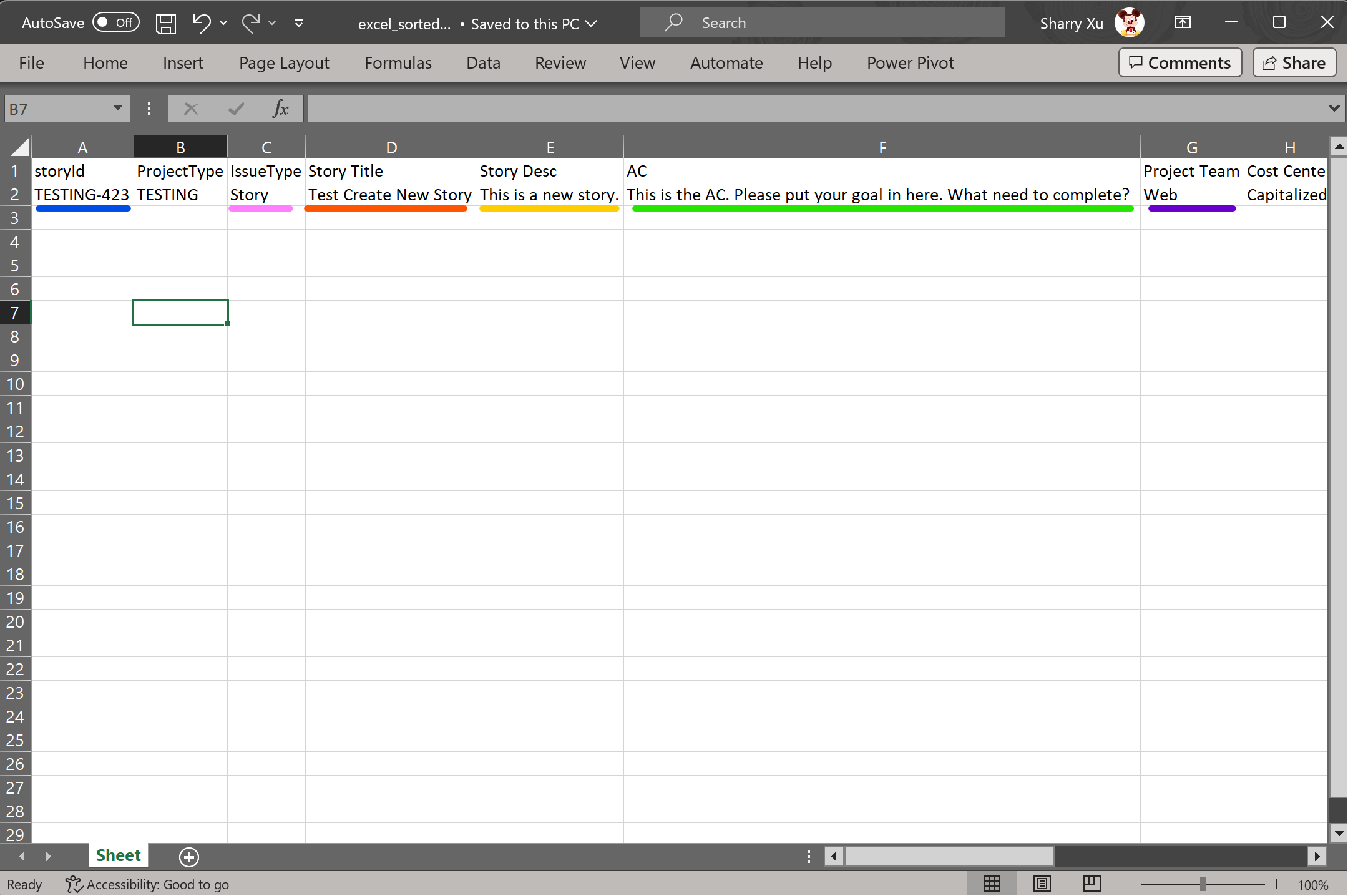Click cell This is a new story.
Screen dimensions: 1348x896
pos(550,195)
